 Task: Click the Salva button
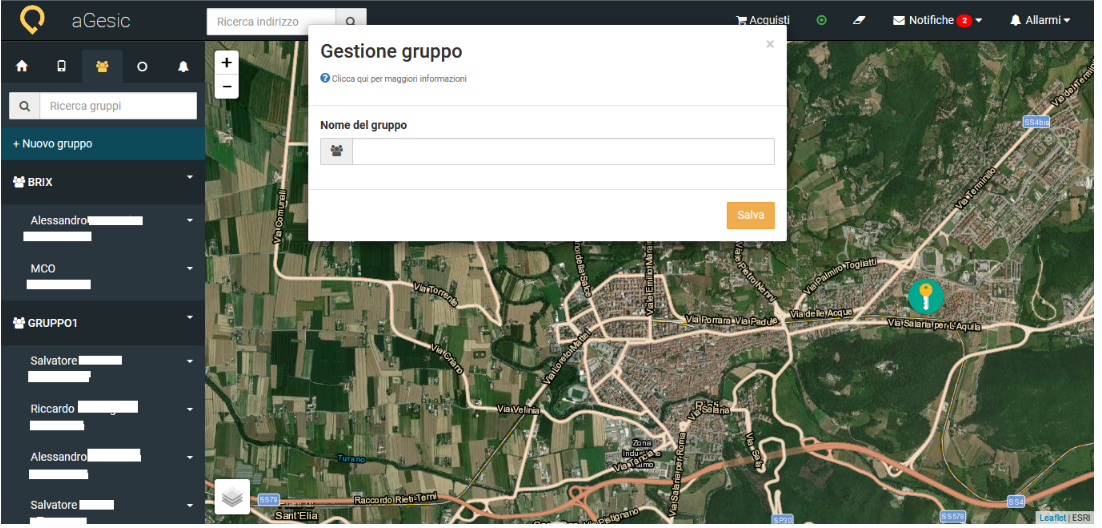(750, 215)
